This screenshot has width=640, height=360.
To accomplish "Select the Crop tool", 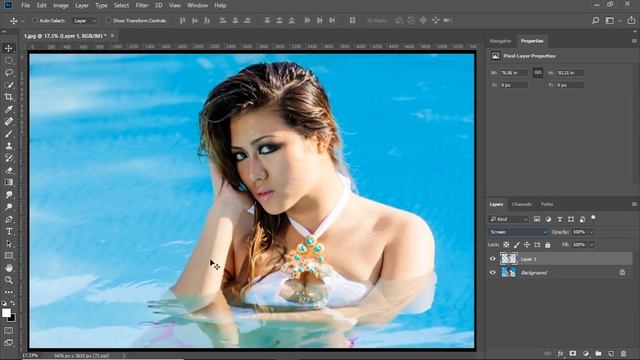I will [x=9, y=97].
